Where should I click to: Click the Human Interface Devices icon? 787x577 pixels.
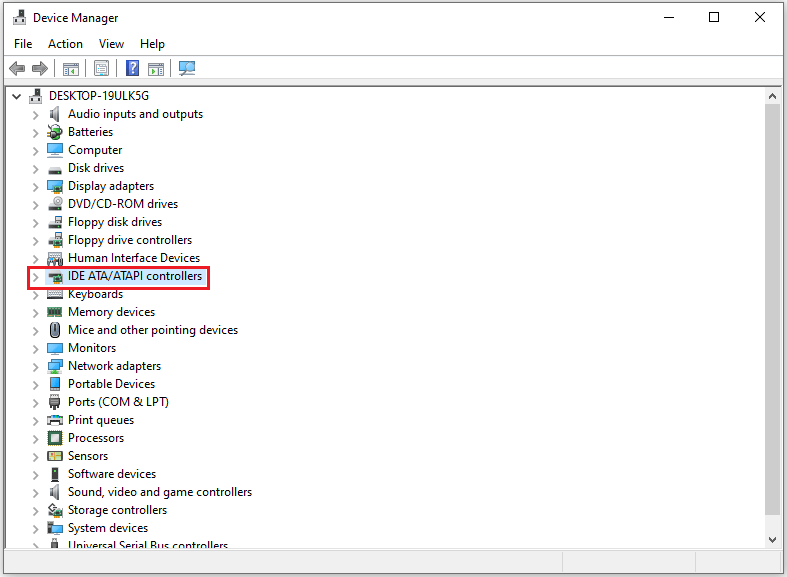55,258
